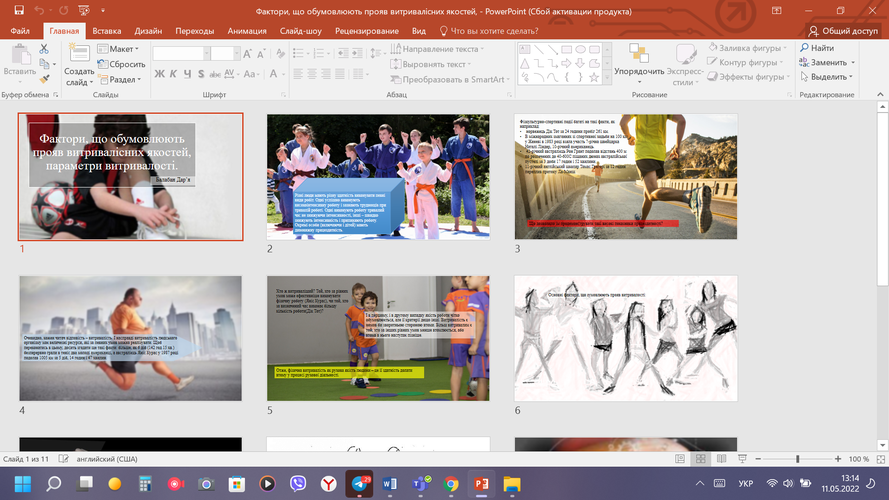Click Заменить replace button

point(827,62)
